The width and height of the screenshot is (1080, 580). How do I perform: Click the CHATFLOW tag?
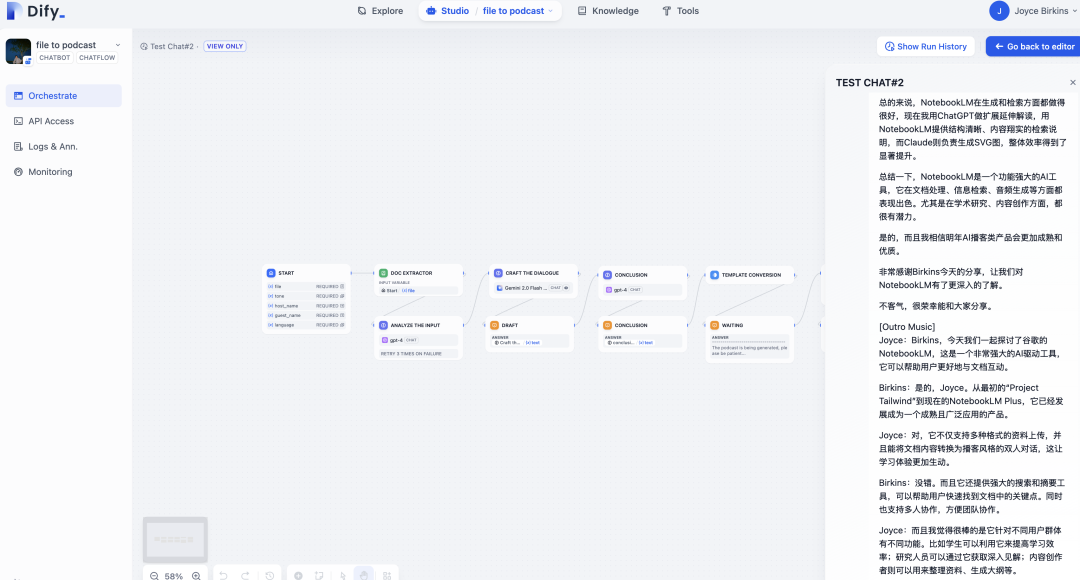[x=97, y=58]
